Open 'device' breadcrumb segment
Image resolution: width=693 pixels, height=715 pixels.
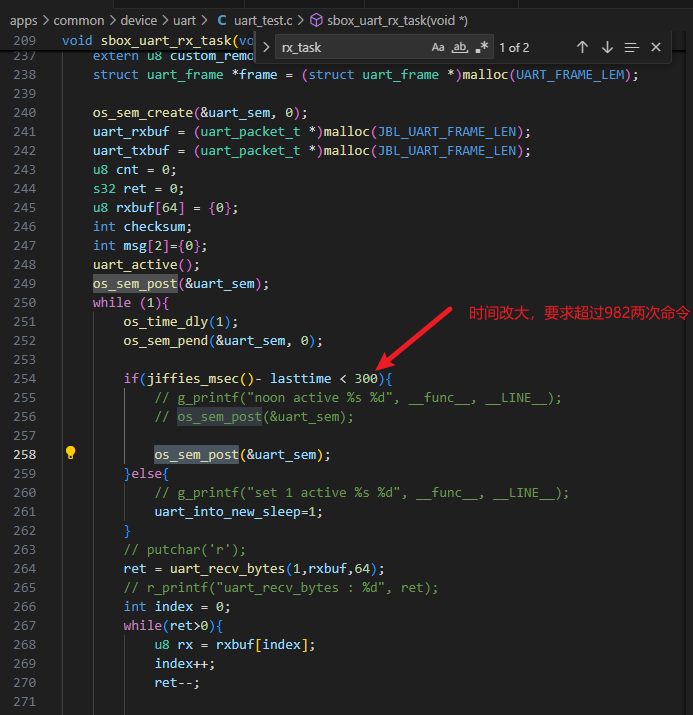[139, 21]
